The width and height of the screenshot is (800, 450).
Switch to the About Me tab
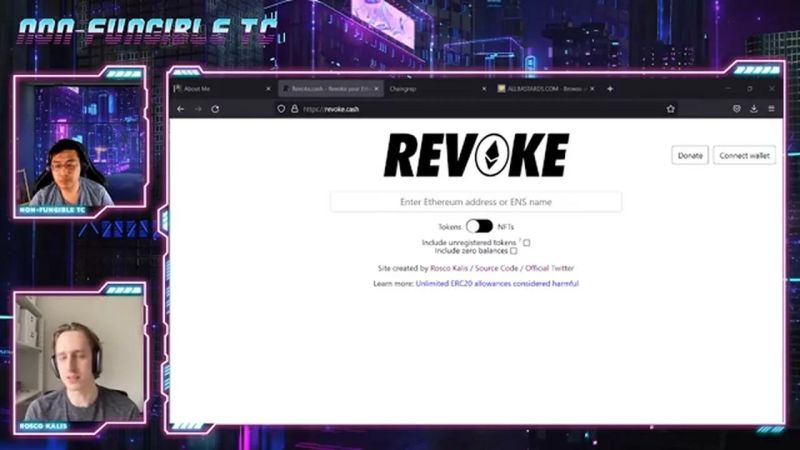coord(223,89)
